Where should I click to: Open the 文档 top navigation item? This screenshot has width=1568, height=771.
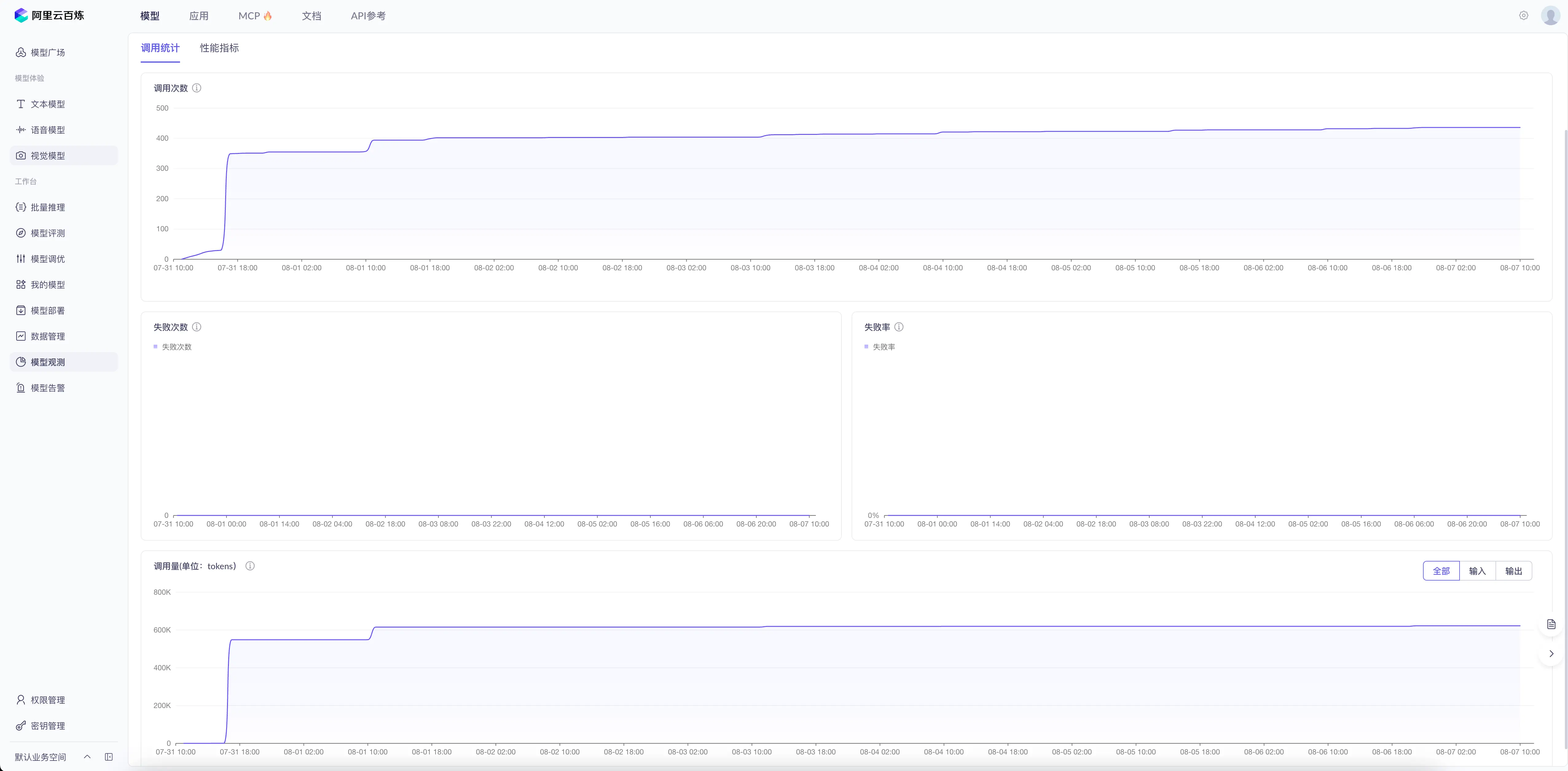312,16
